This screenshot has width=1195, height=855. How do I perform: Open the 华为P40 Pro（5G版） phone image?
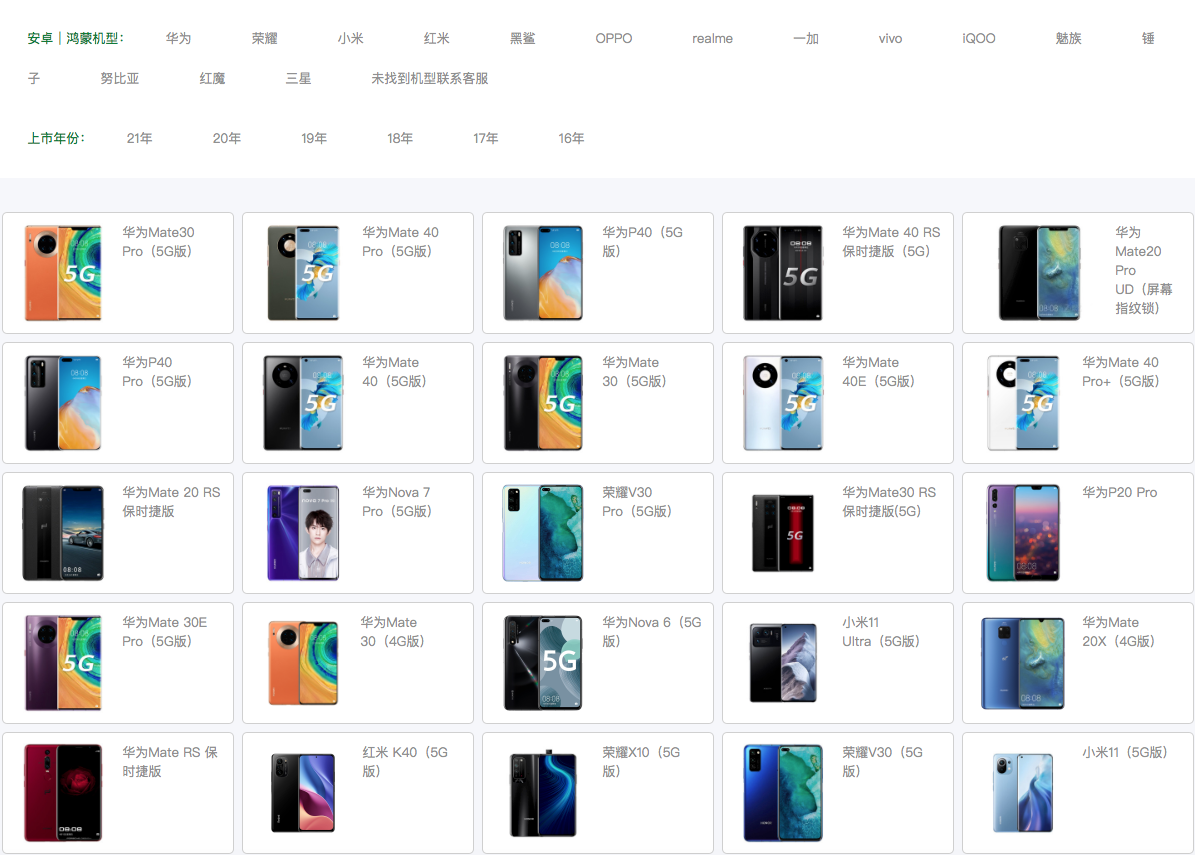[63, 402]
